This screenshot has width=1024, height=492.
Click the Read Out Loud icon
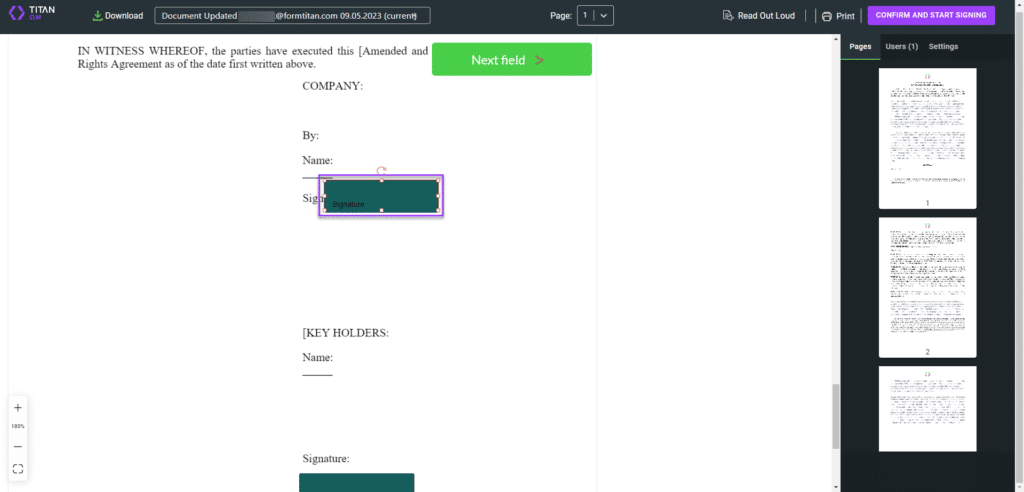(x=728, y=16)
